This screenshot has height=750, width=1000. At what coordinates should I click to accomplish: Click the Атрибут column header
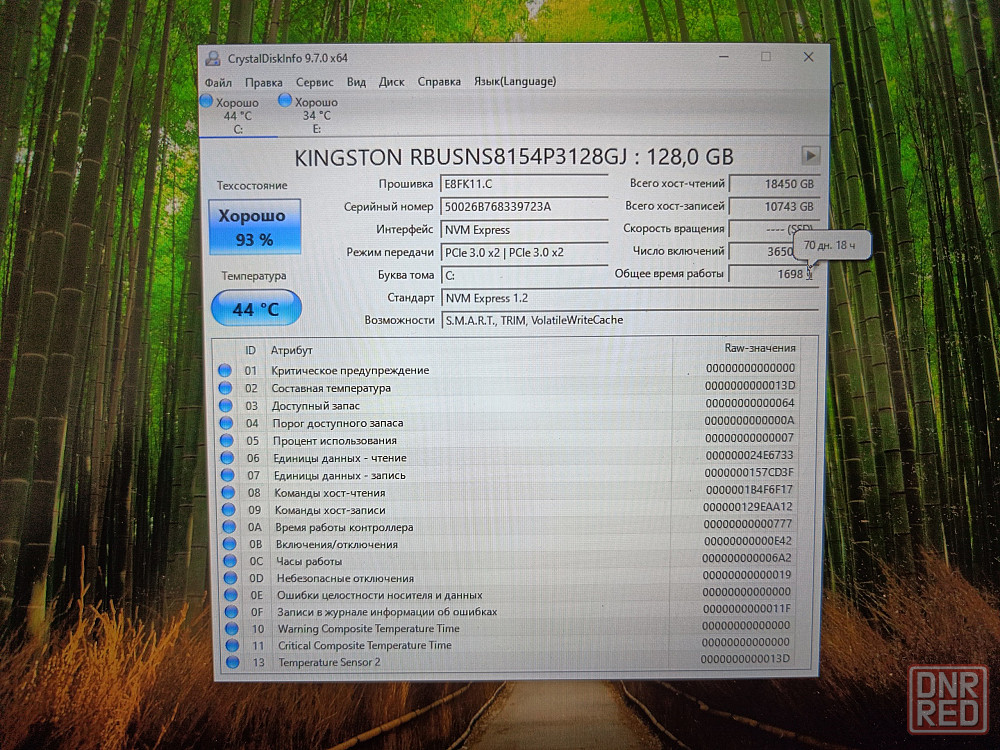tap(291, 350)
